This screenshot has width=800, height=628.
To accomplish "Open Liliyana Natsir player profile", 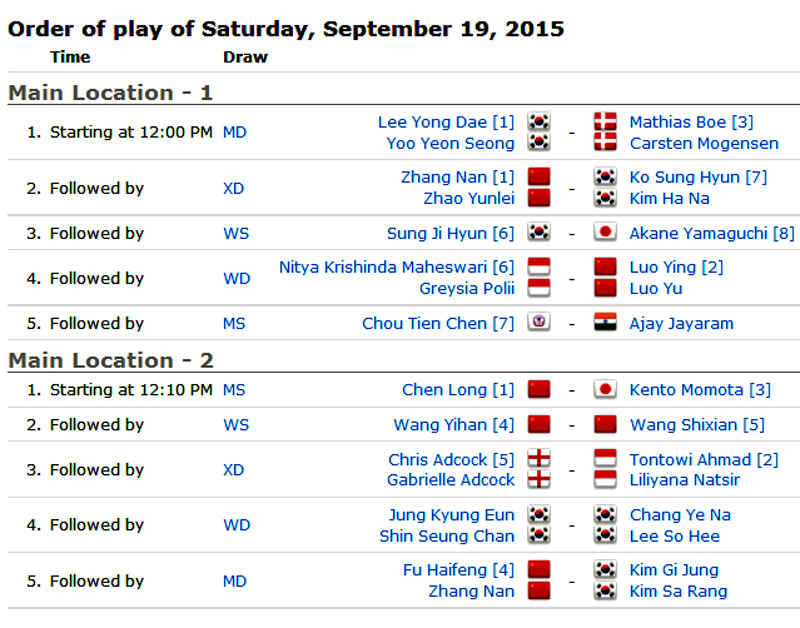I will coord(685,480).
